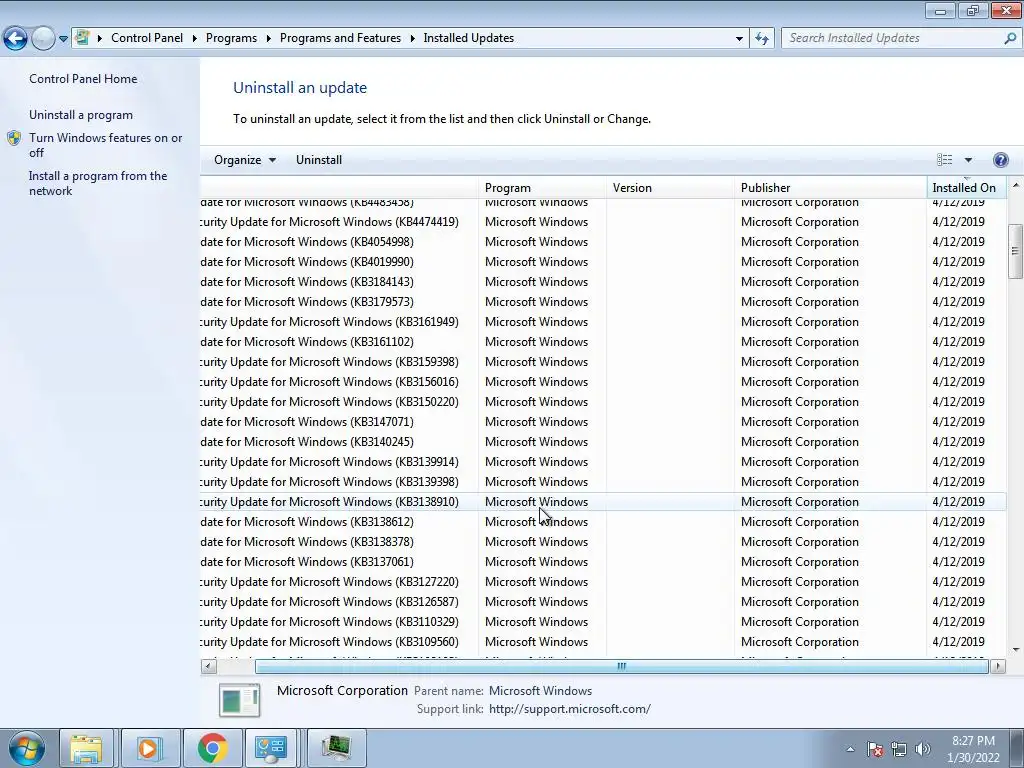The height and width of the screenshot is (768, 1024).
Task: Open Turn Windows features on or off
Action: click(x=106, y=145)
